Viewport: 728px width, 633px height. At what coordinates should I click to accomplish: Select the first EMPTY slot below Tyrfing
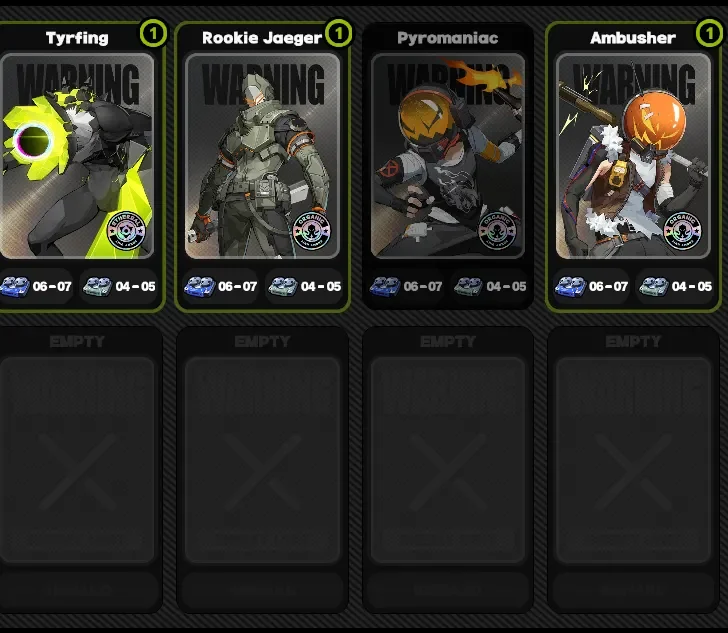pyautogui.click(x=78, y=469)
